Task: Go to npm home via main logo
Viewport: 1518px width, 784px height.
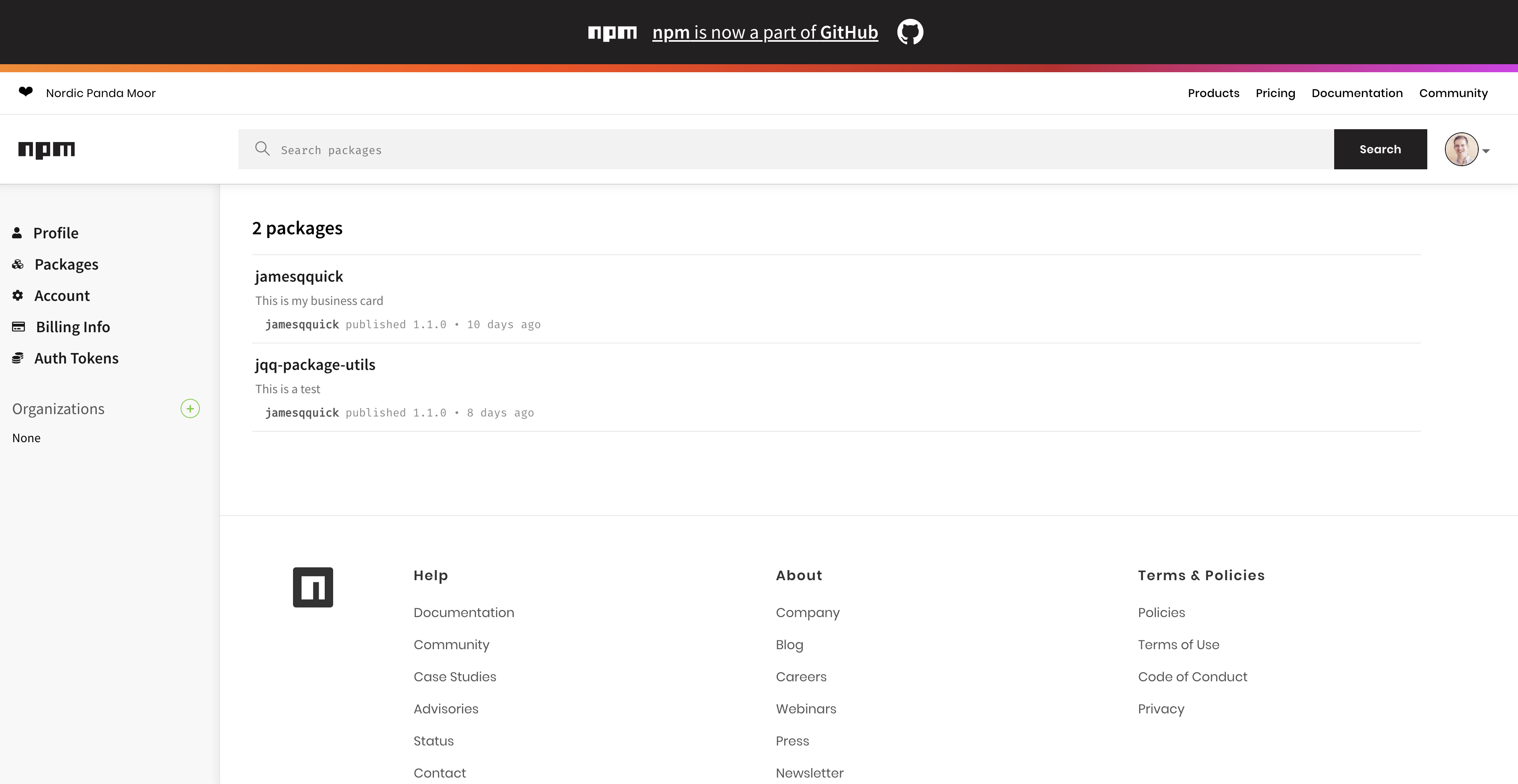Action: pos(47,150)
